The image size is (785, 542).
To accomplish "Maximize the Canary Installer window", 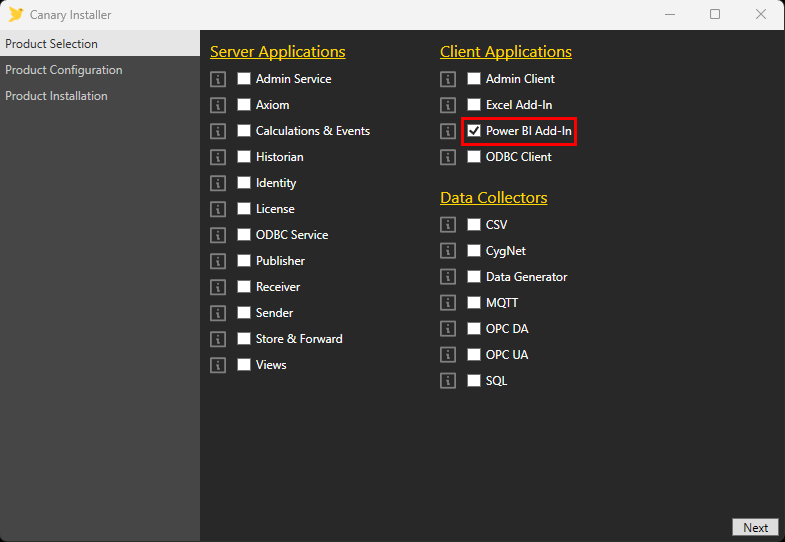I will coord(715,14).
